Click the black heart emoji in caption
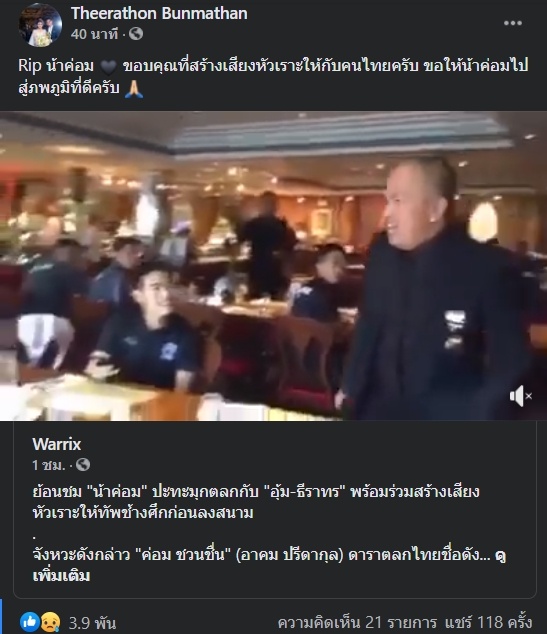The image size is (547, 634). tap(108, 67)
